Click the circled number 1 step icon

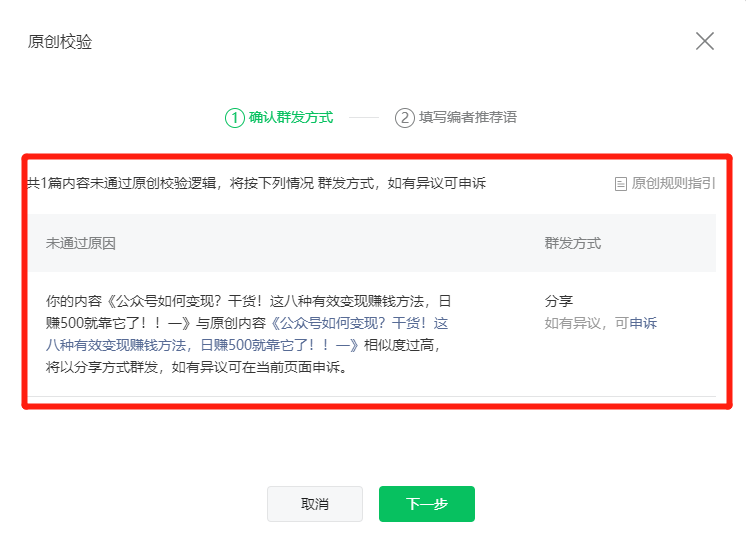(235, 117)
